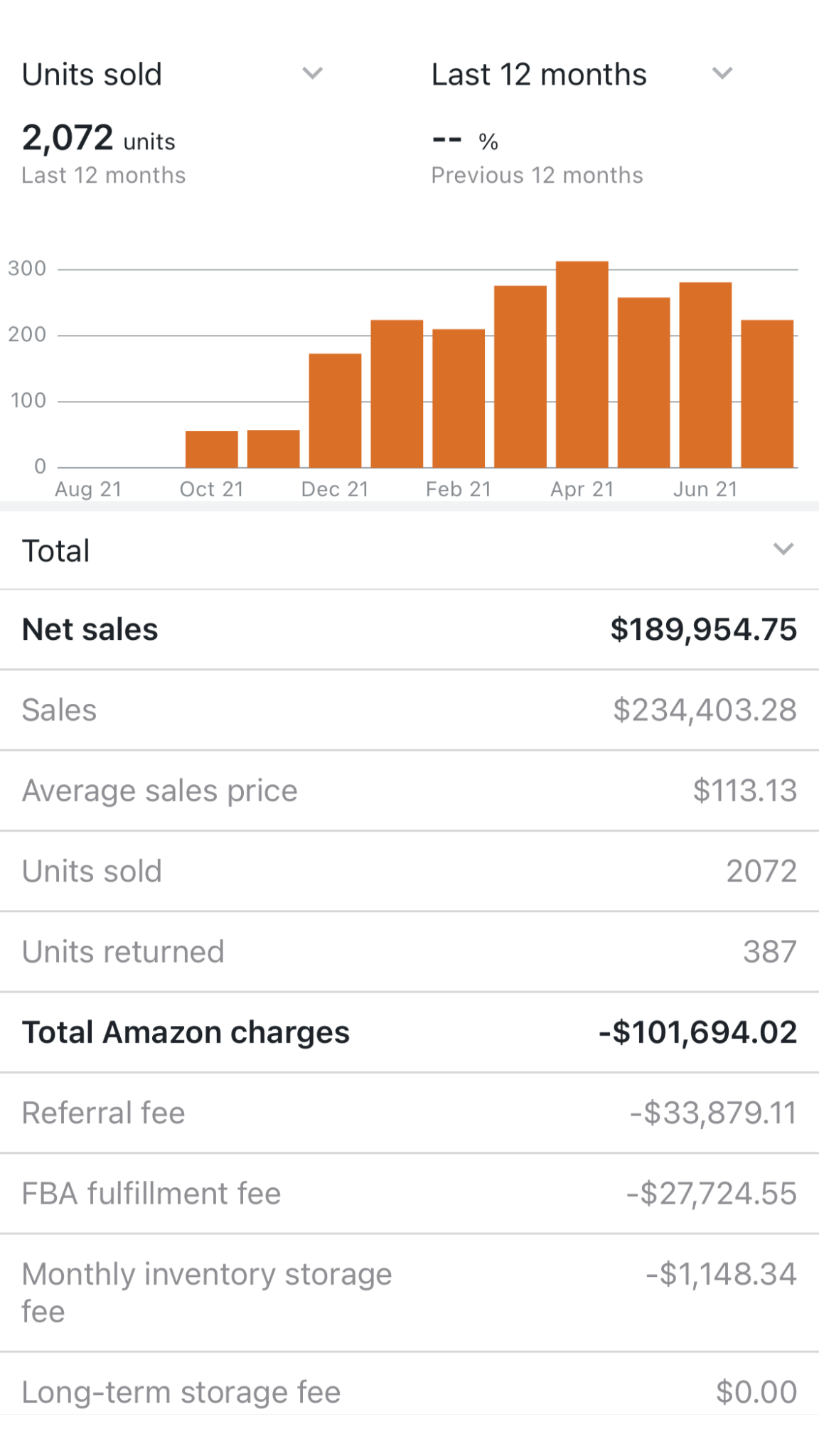Tap the last bar in the chart
The height and width of the screenshot is (1456, 819).
(767, 394)
